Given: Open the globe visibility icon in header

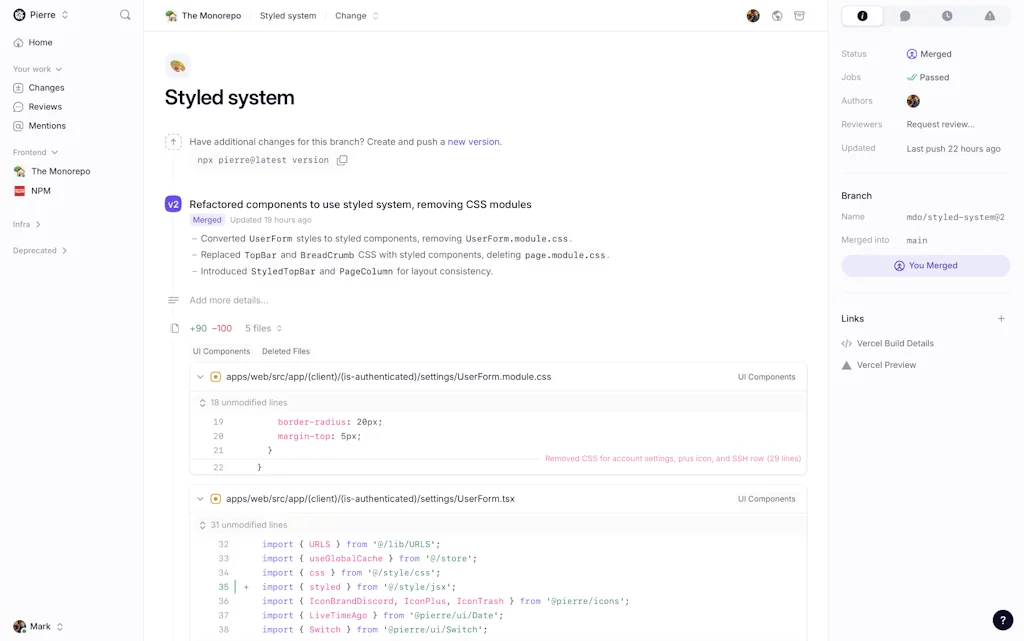Looking at the screenshot, I should pos(777,16).
